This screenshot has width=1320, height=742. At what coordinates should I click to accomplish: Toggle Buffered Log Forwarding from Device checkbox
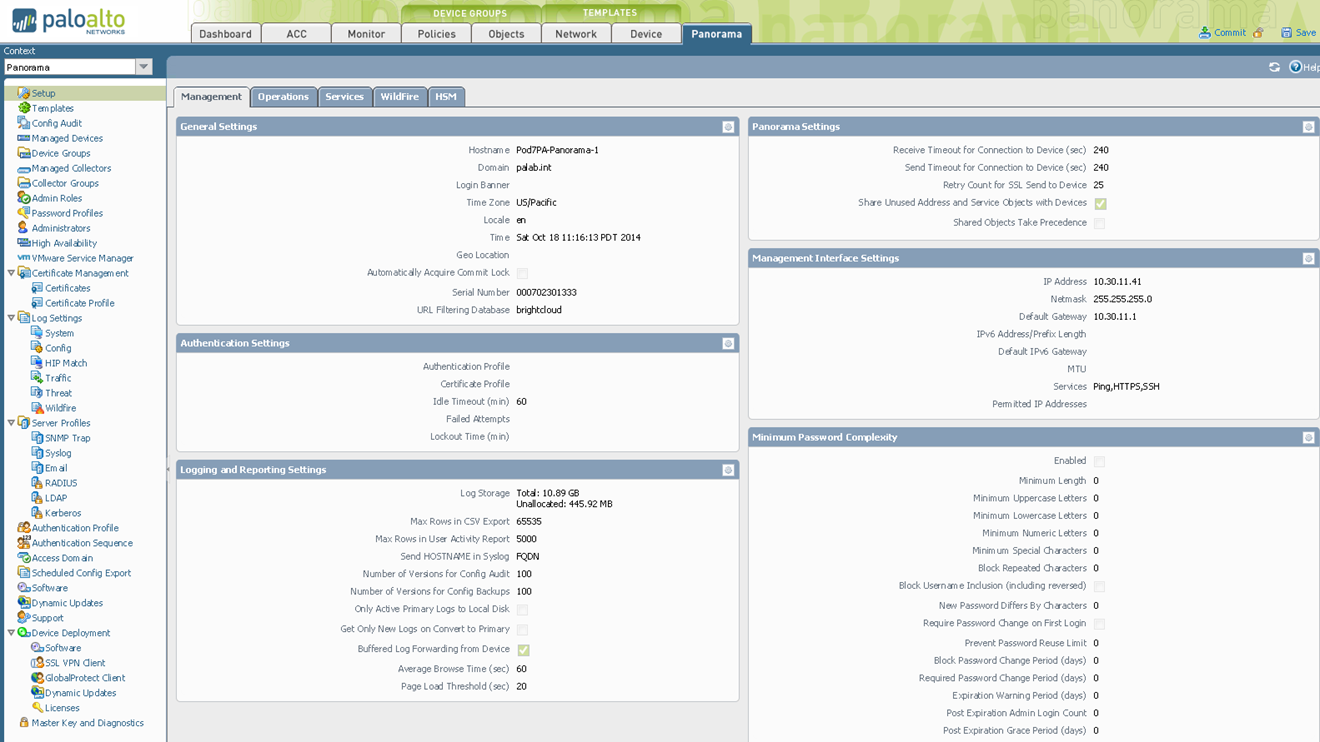[523, 650]
